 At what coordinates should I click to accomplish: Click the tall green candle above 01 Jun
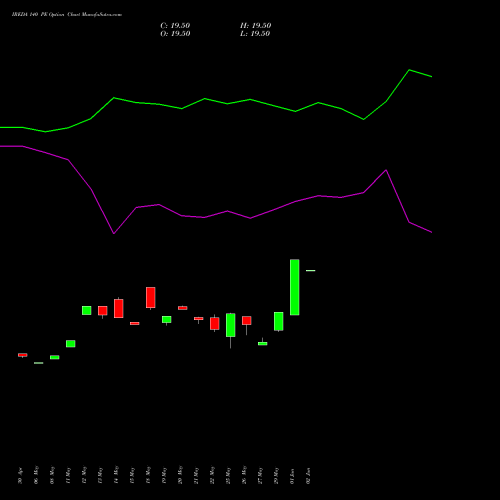(295, 287)
